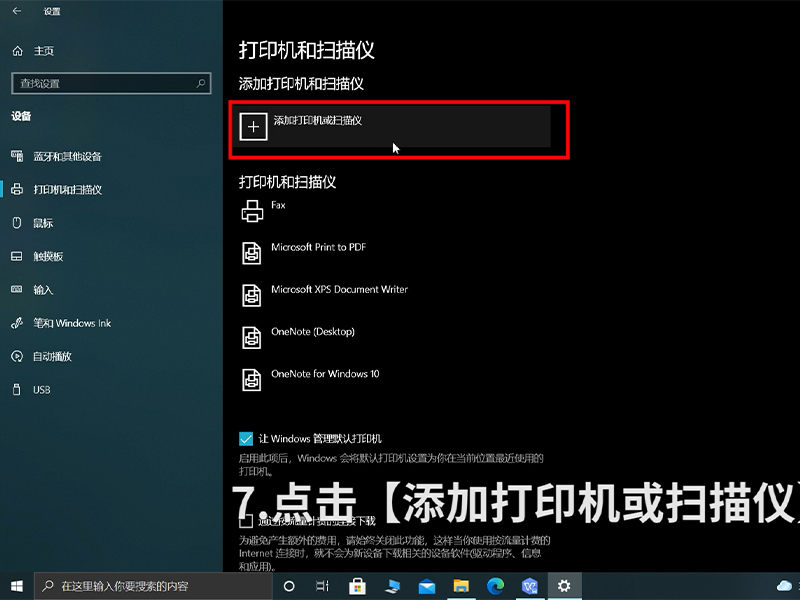Launch Microsoft Edge from taskbar
Screen dimensions: 800x600
495,587
